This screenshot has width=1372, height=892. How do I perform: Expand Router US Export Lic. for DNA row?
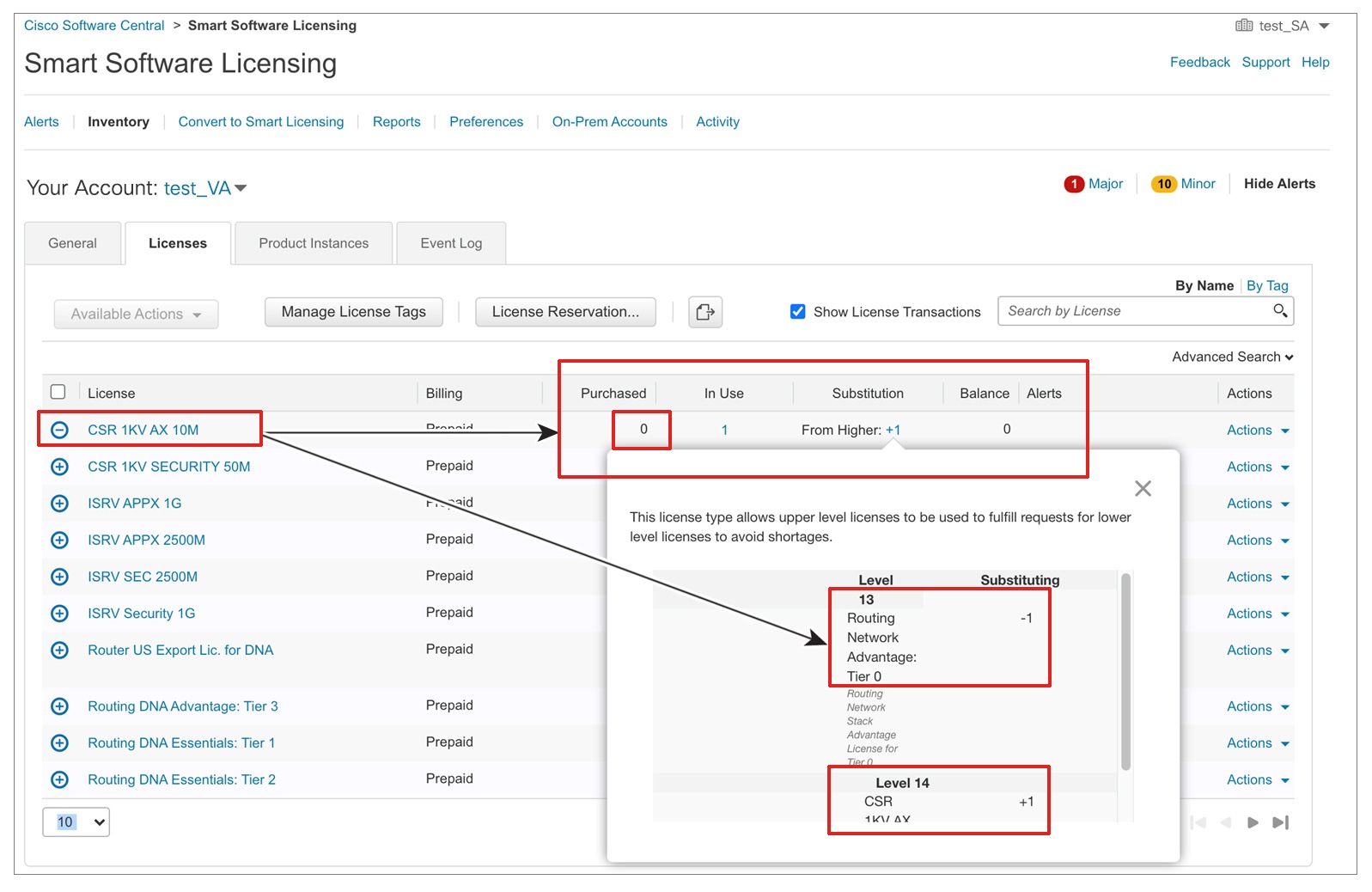pos(59,651)
